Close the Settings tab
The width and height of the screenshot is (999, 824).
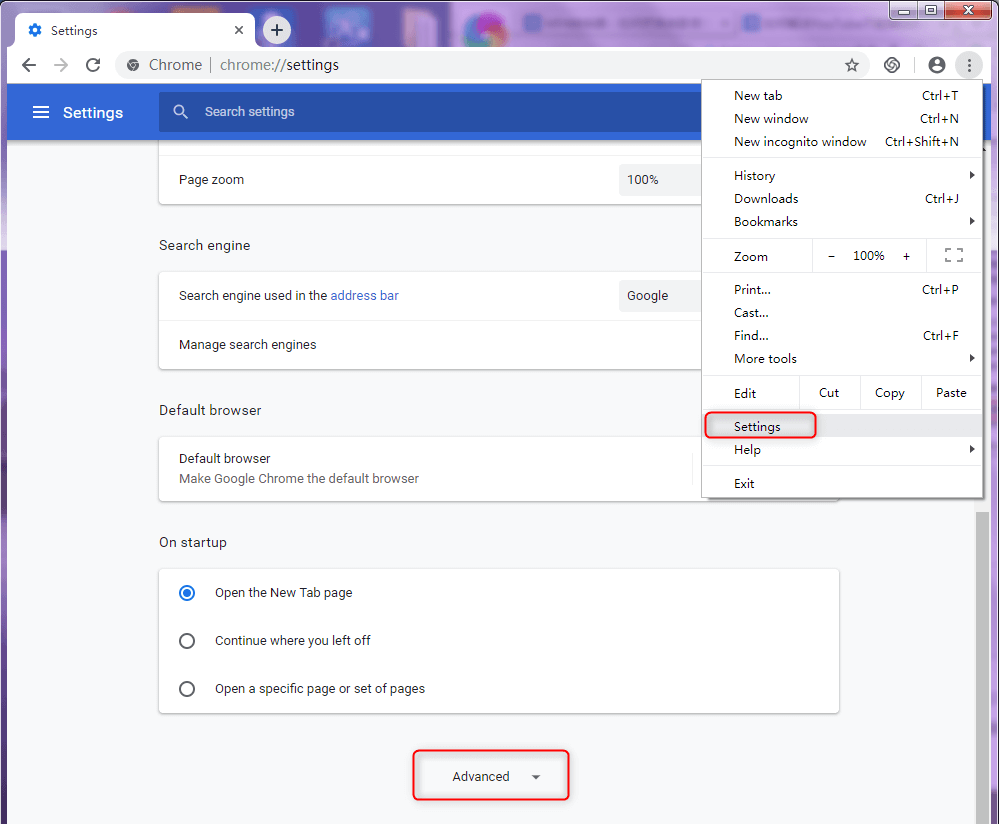[x=239, y=30]
